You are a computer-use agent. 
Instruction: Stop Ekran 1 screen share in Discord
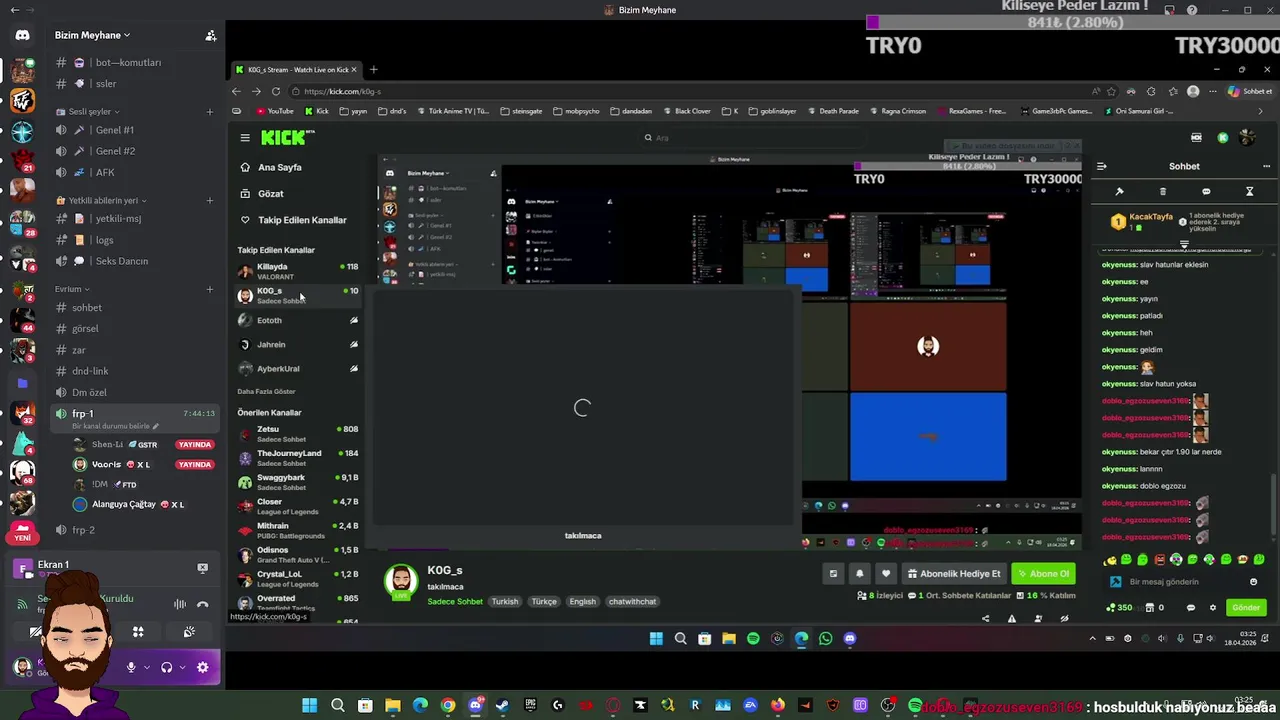point(202,568)
